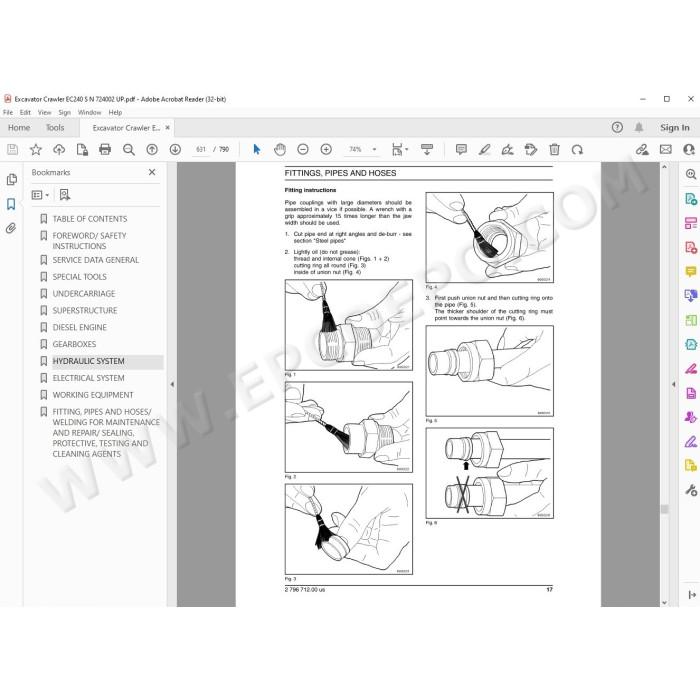This screenshot has height=700, width=700.
Task: Rotate the page view
Action: (x=577, y=150)
